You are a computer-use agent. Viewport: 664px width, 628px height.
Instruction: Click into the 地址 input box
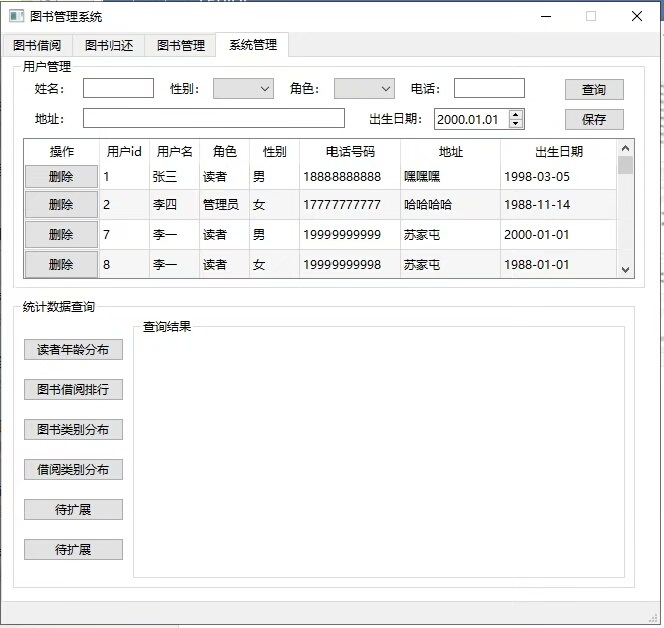(x=214, y=118)
